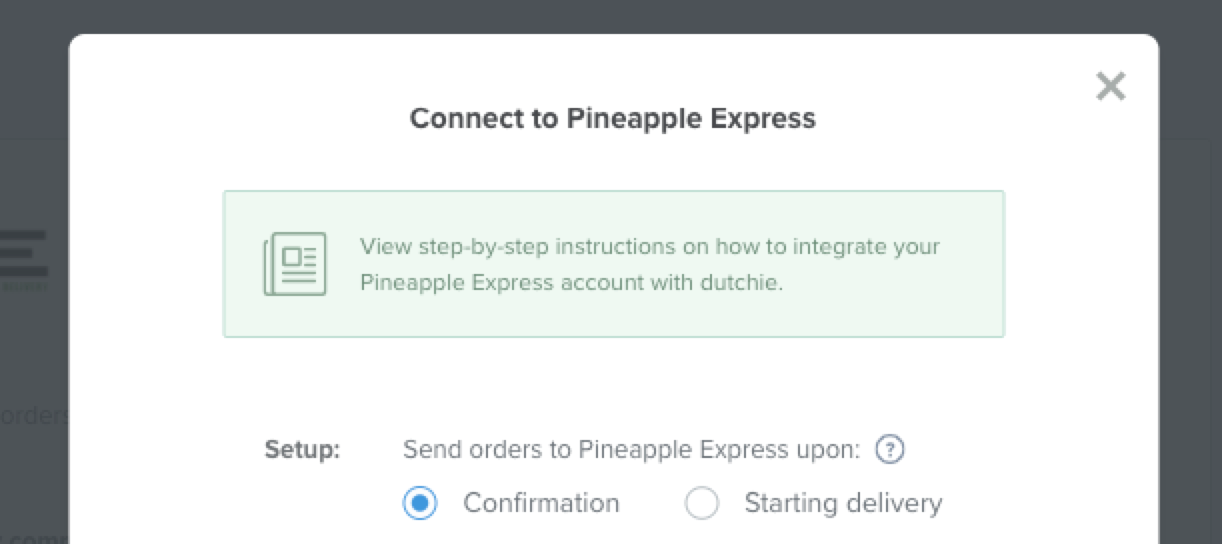Select the Confirmation radio button

pyautogui.click(x=420, y=503)
